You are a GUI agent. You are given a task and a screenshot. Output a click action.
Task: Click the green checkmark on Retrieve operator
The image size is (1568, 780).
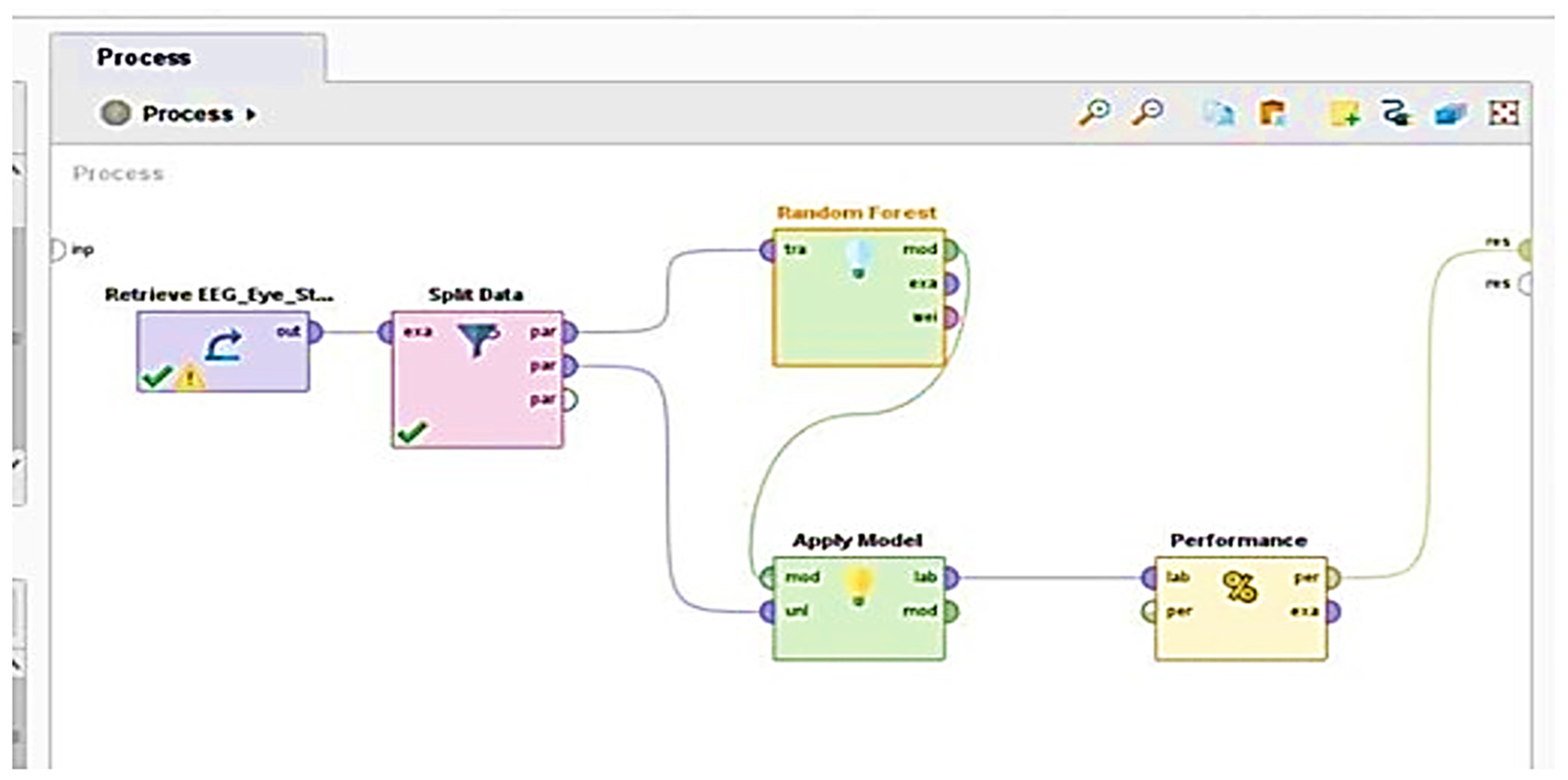click(156, 376)
